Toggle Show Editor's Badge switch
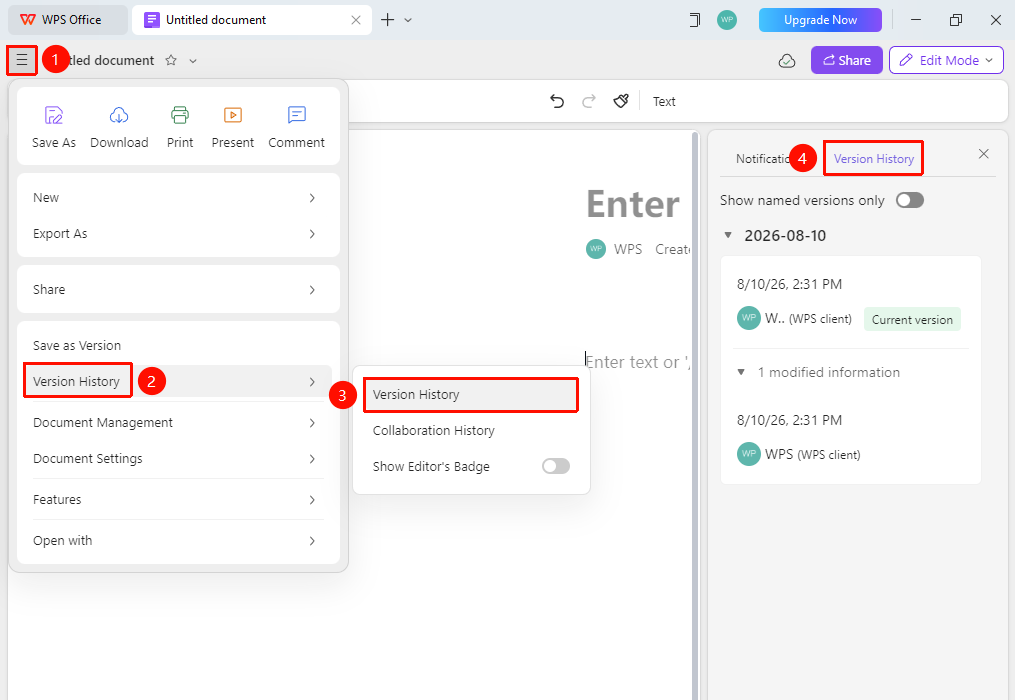The height and width of the screenshot is (700, 1015). (x=556, y=466)
